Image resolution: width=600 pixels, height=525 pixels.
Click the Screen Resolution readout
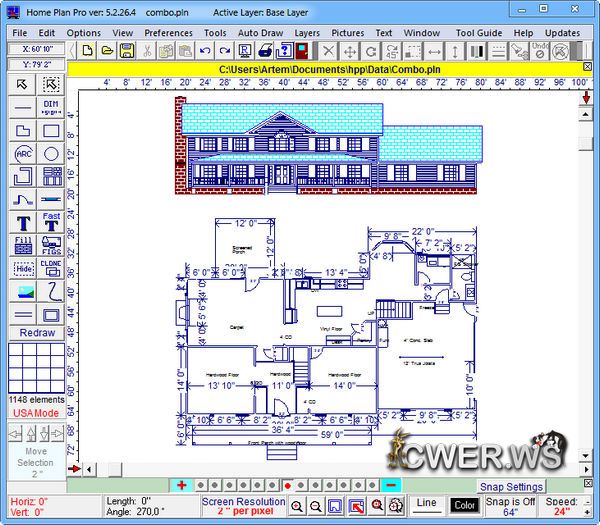[243, 506]
